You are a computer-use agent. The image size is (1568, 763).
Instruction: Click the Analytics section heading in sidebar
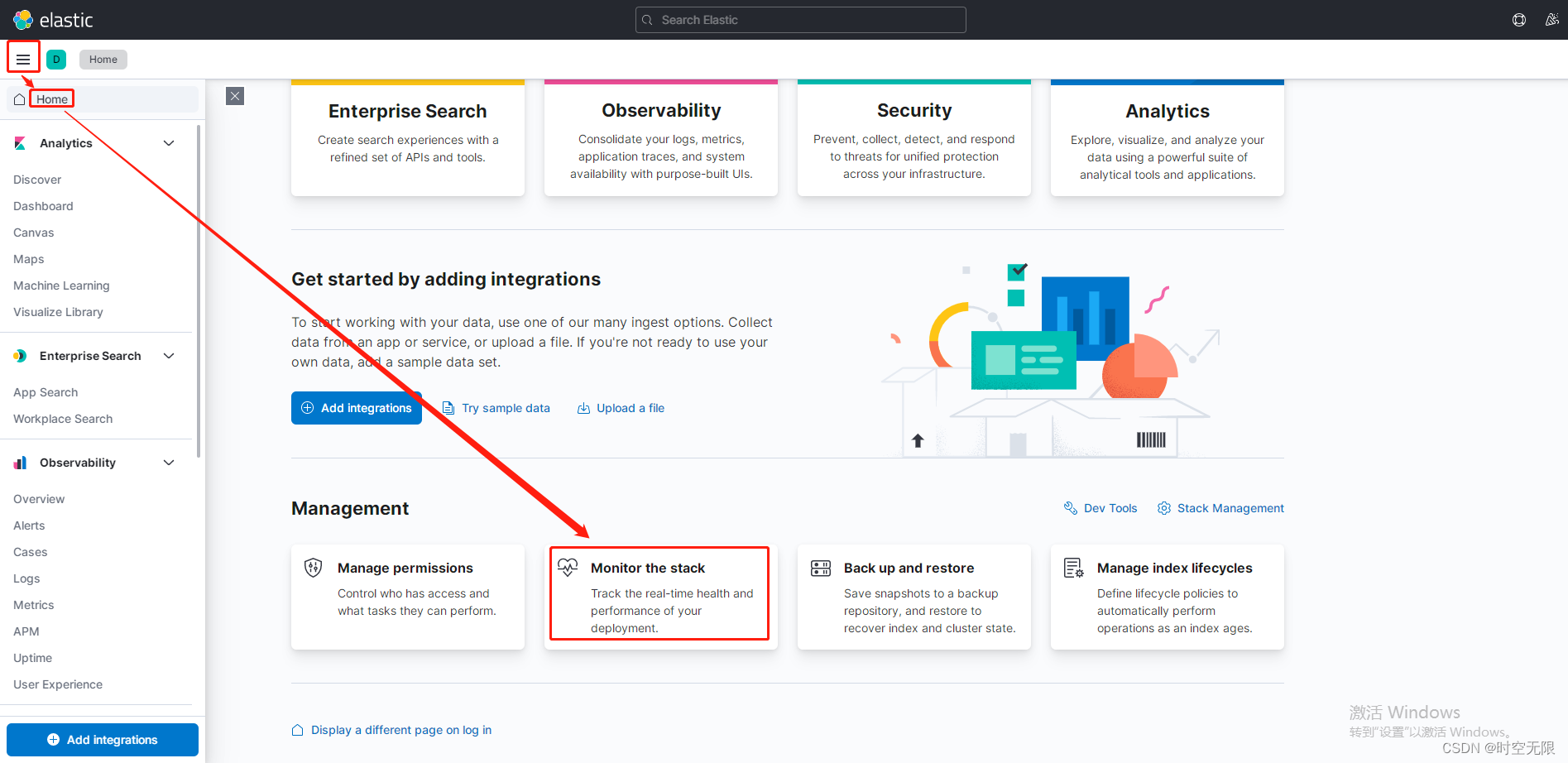(x=66, y=143)
